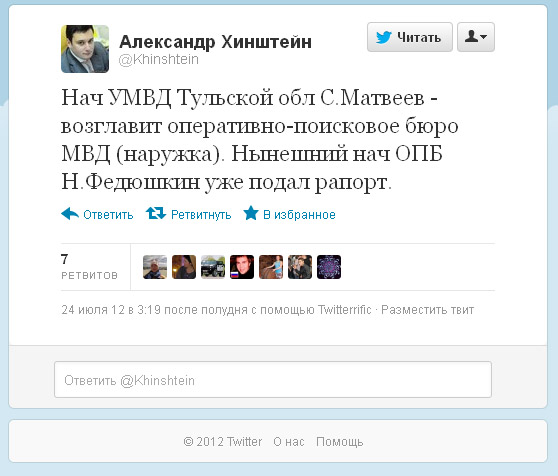This screenshot has width=558, height=476.
Task: Click the first retweeter avatar
Action: tap(155, 267)
